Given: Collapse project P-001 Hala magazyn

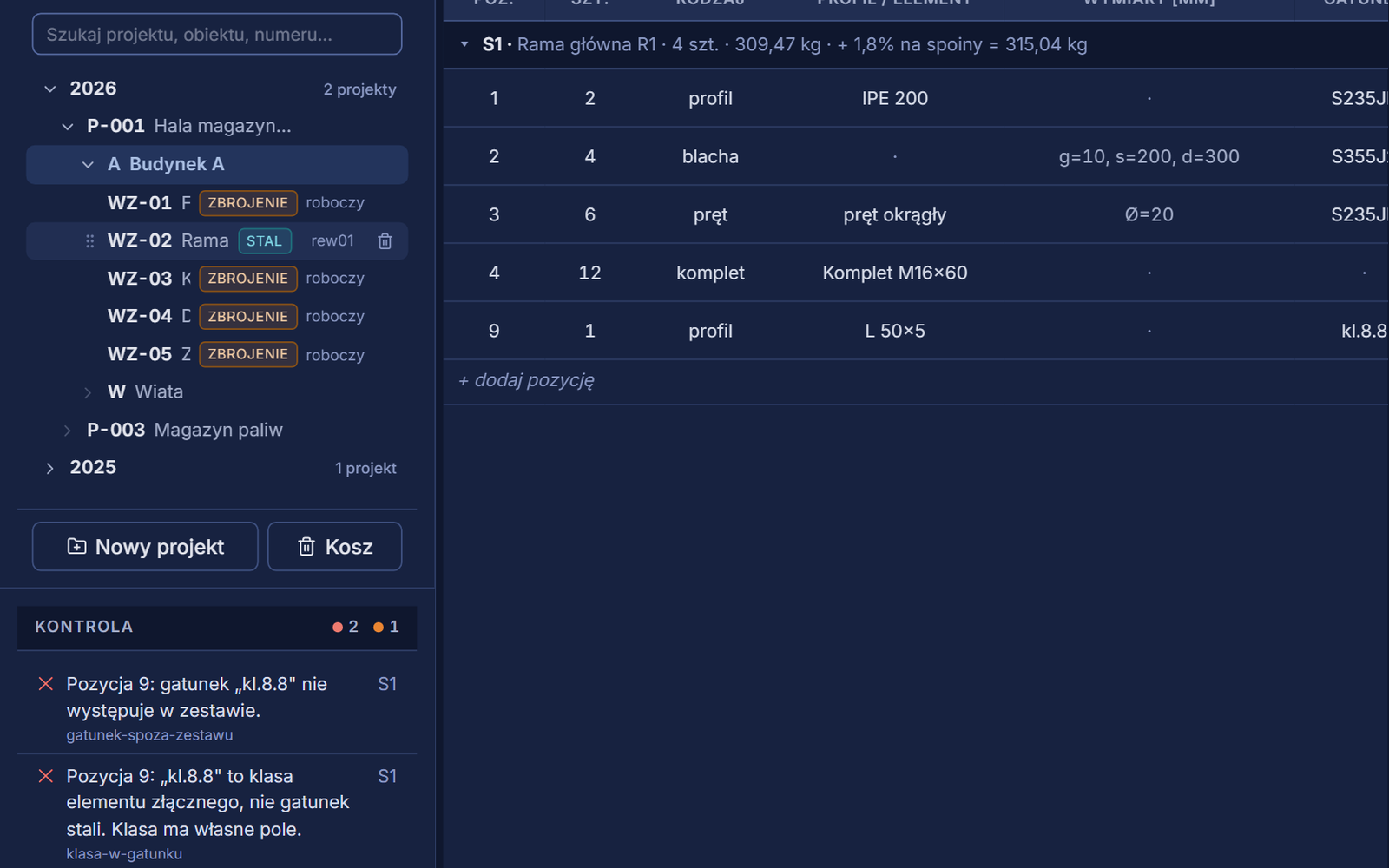Looking at the screenshot, I should (x=68, y=127).
